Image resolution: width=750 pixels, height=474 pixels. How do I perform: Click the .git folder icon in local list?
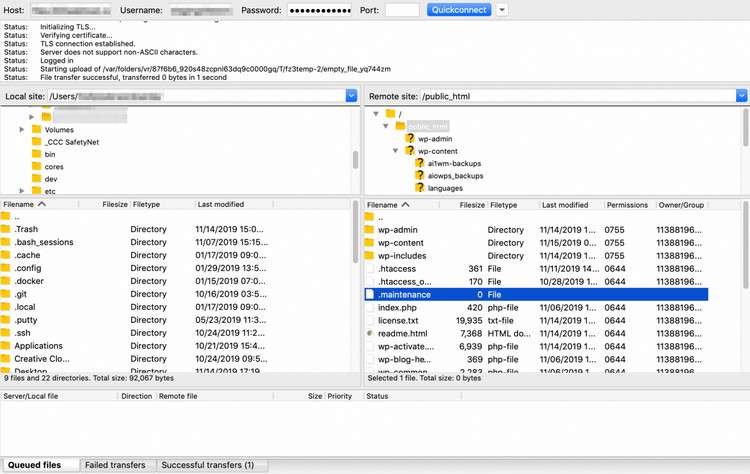click(6, 294)
